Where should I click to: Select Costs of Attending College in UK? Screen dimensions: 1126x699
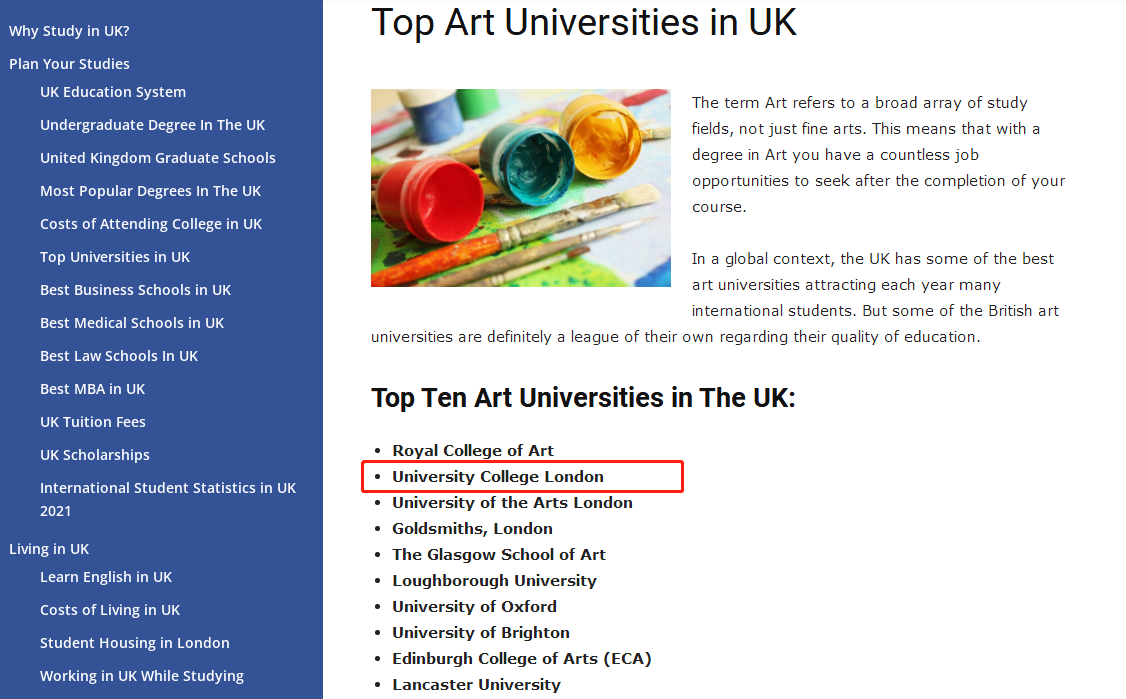(x=151, y=224)
